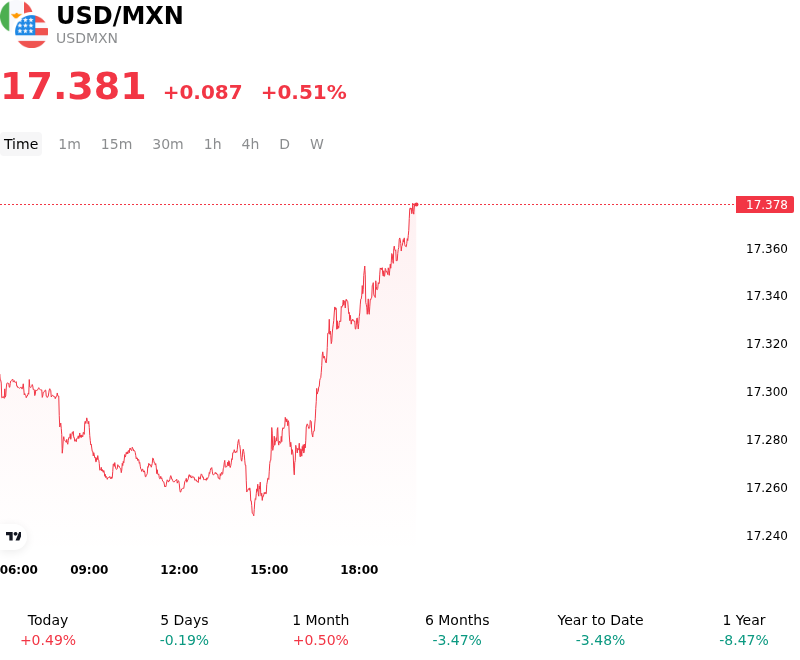
Task: View the Year to Date performance
Action: pyautogui.click(x=601, y=630)
